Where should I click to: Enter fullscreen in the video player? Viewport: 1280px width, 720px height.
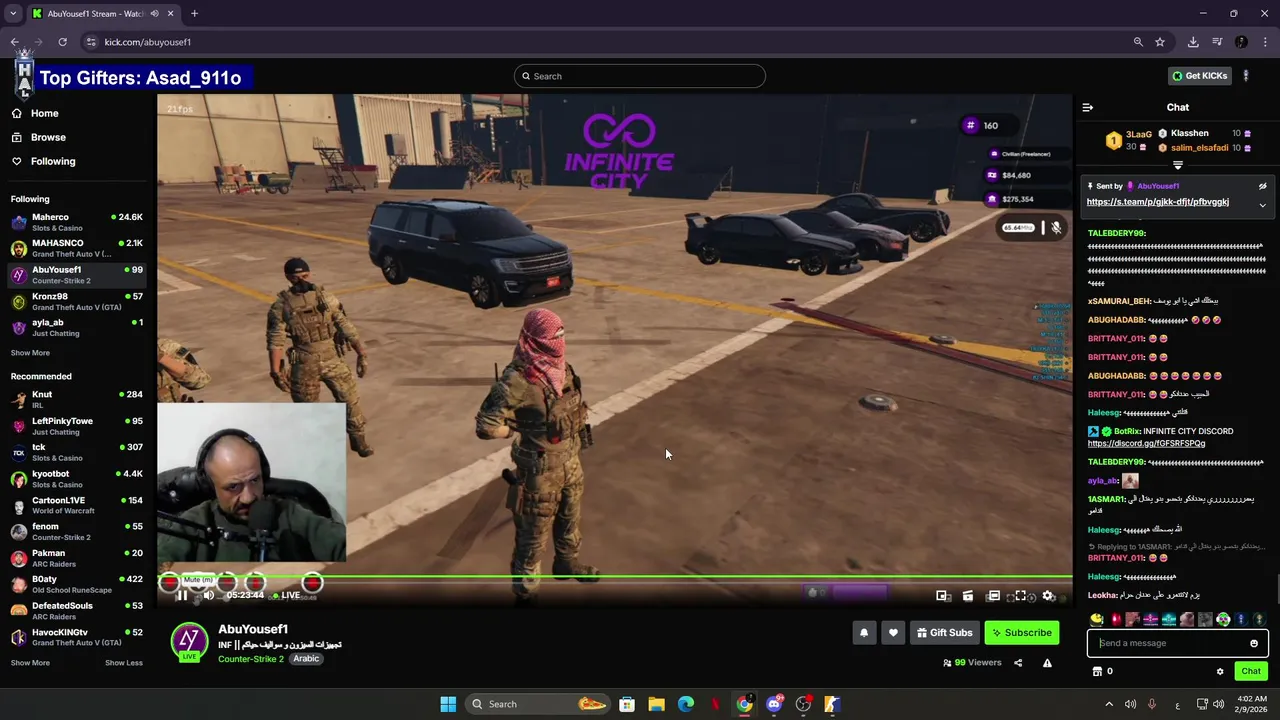1021,596
